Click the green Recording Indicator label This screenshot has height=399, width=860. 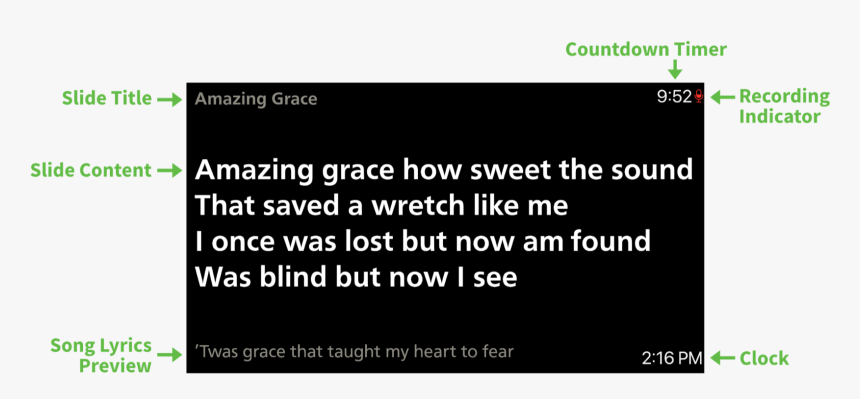pos(784,106)
